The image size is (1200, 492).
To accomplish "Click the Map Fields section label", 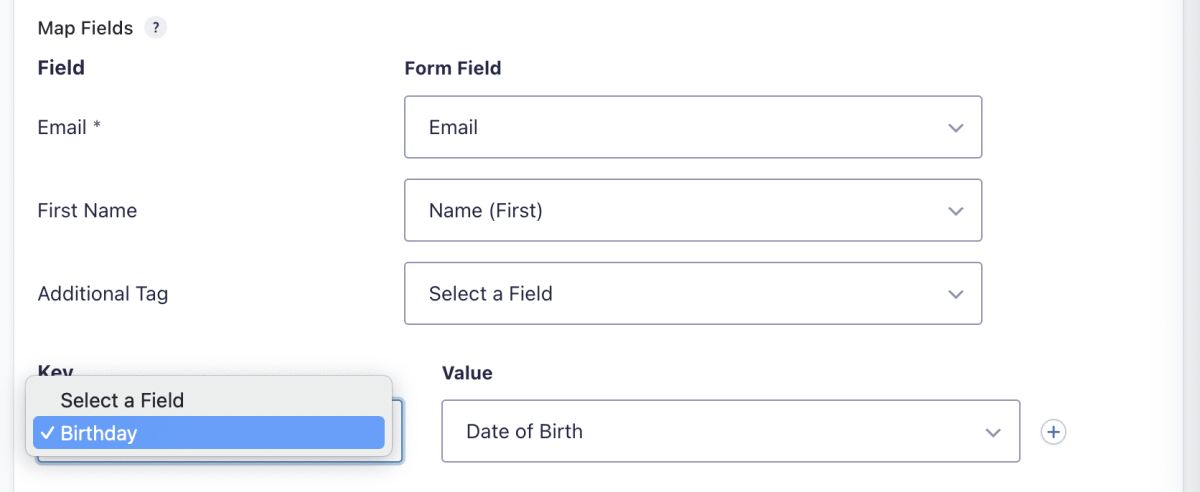I will (x=85, y=29).
